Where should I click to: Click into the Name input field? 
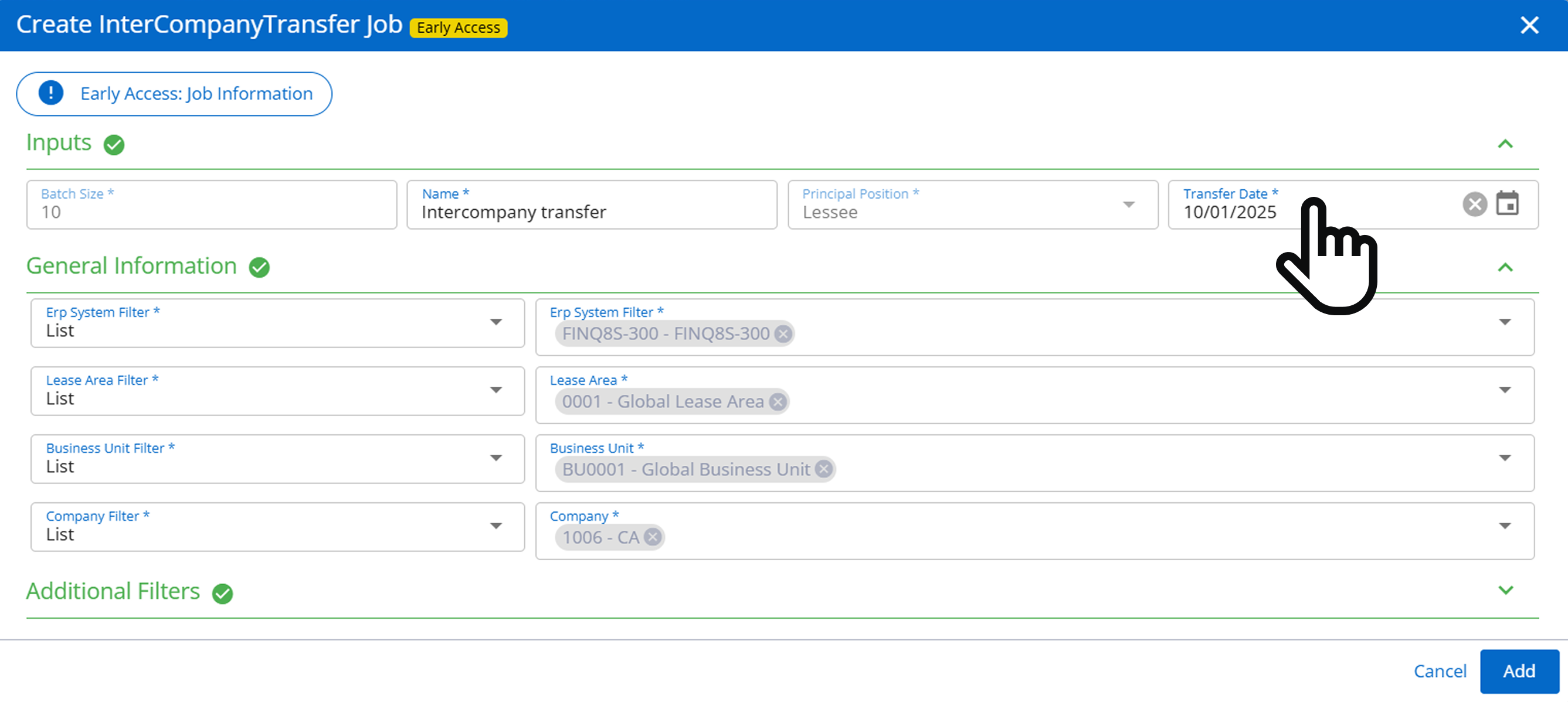[590, 212]
